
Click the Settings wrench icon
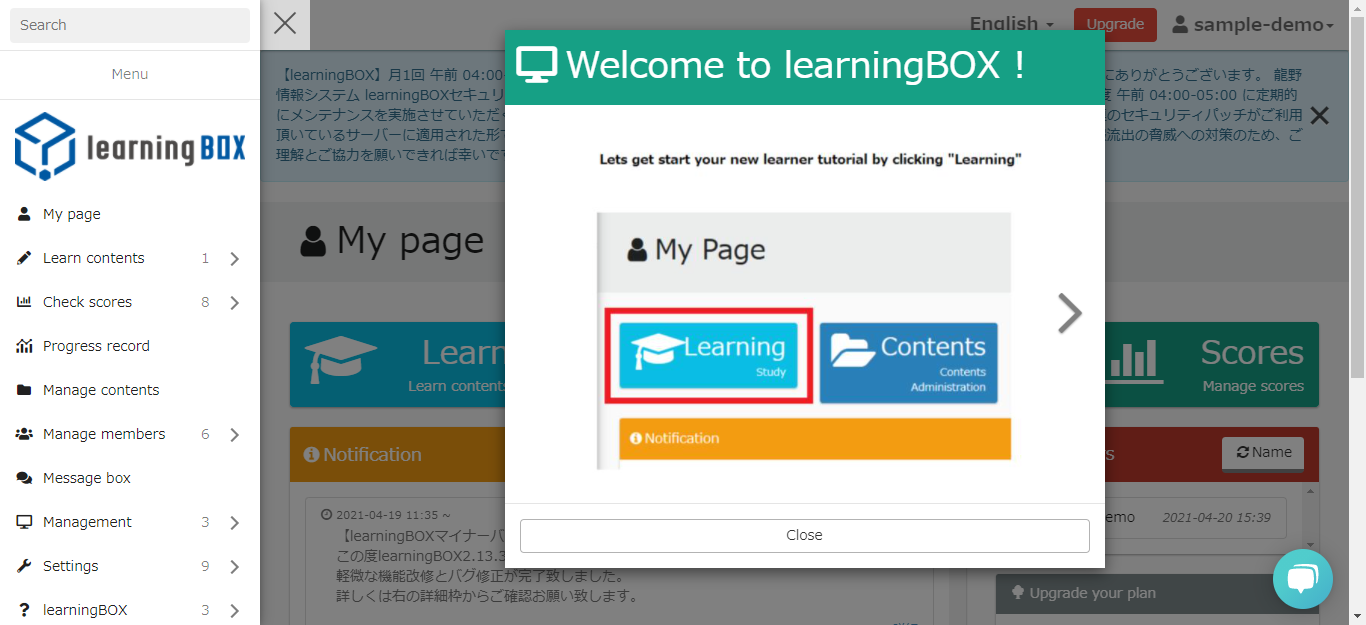24,566
